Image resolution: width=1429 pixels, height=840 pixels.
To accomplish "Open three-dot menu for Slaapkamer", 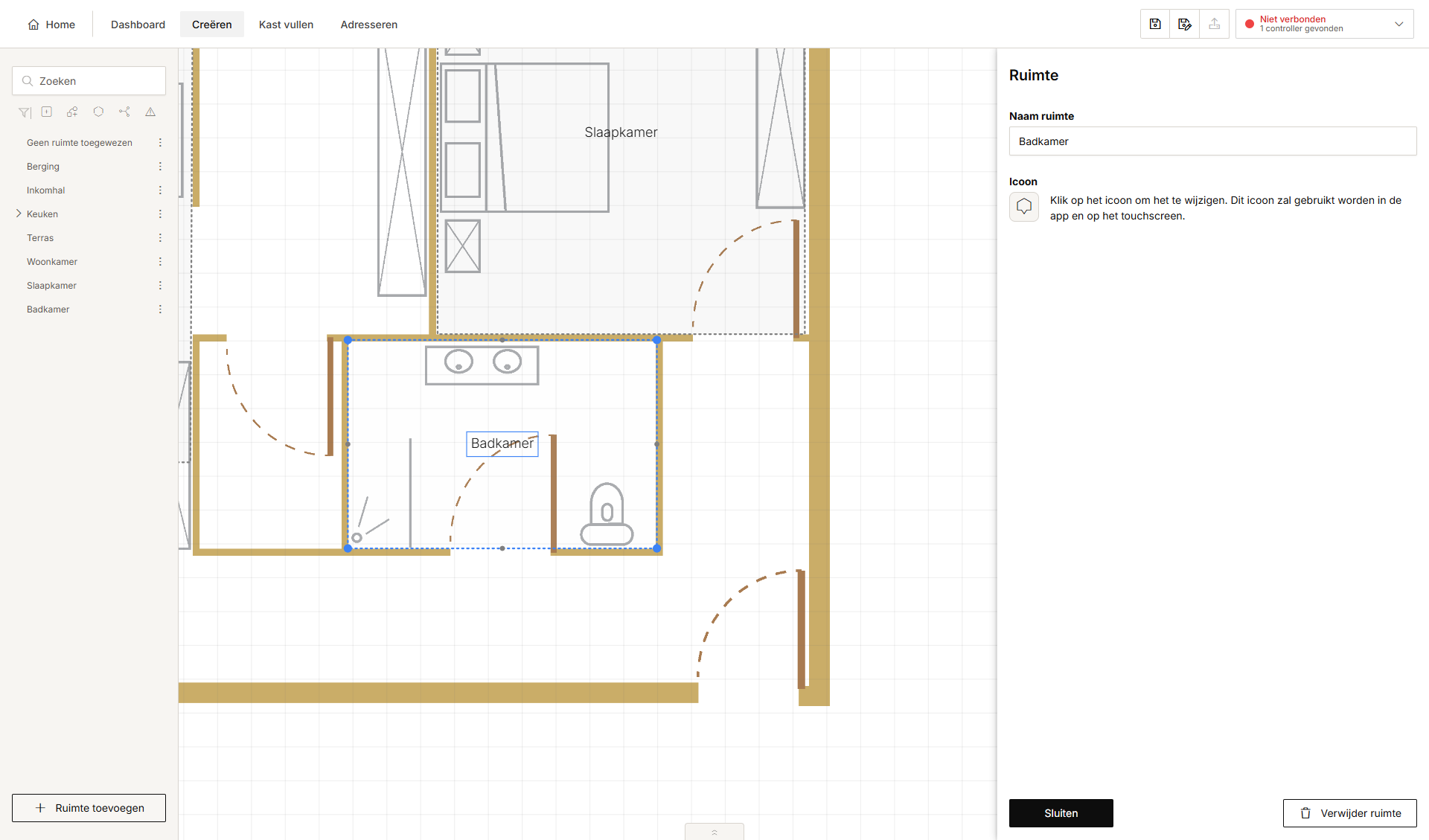I will 160,286.
